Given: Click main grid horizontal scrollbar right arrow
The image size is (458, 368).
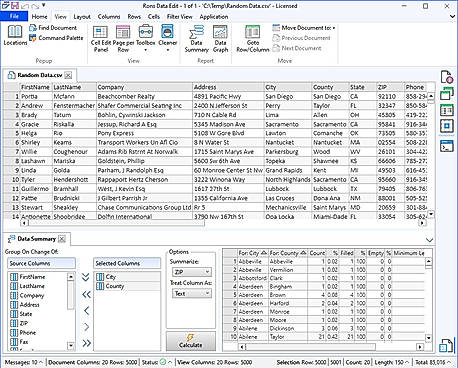Looking at the screenshot, I should [422, 223].
